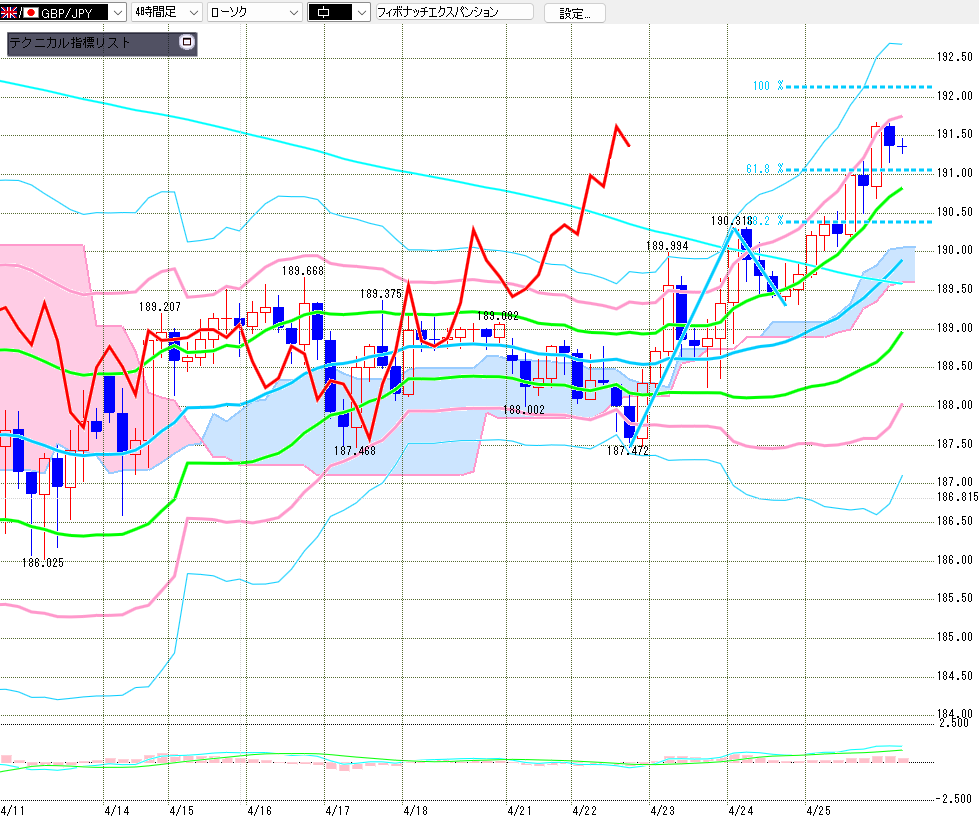Click the 188.002 price label
This screenshot has width=979, height=821.
coord(524,410)
